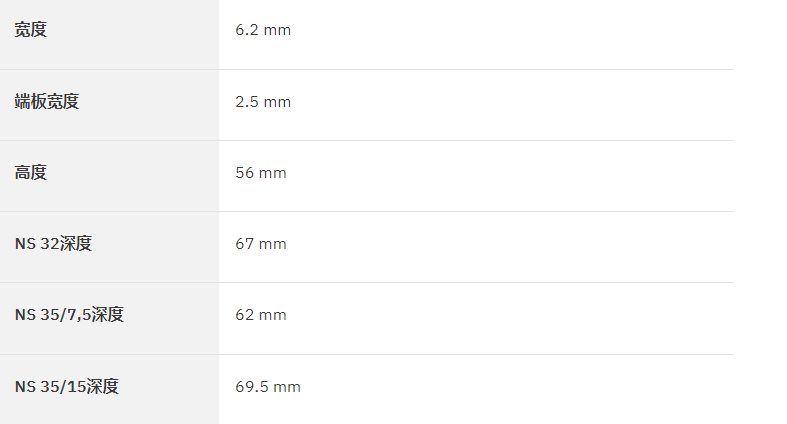This screenshot has width=787, height=424.
Task: Select the 67 mm depth value
Action: click(261, 244)
